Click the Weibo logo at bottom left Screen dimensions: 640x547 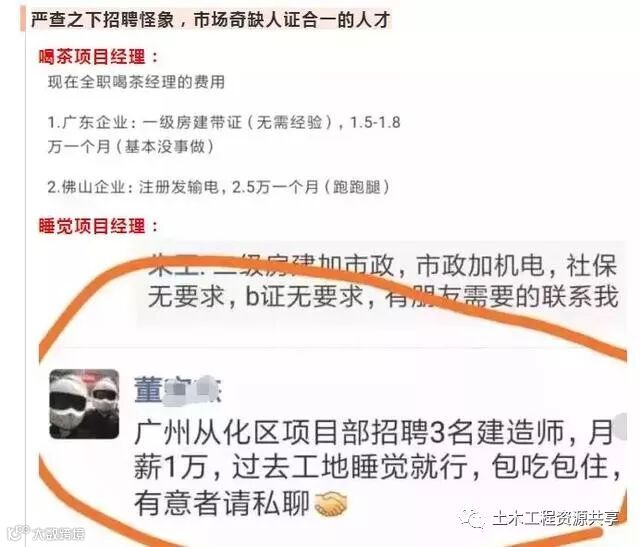(18, 533)
